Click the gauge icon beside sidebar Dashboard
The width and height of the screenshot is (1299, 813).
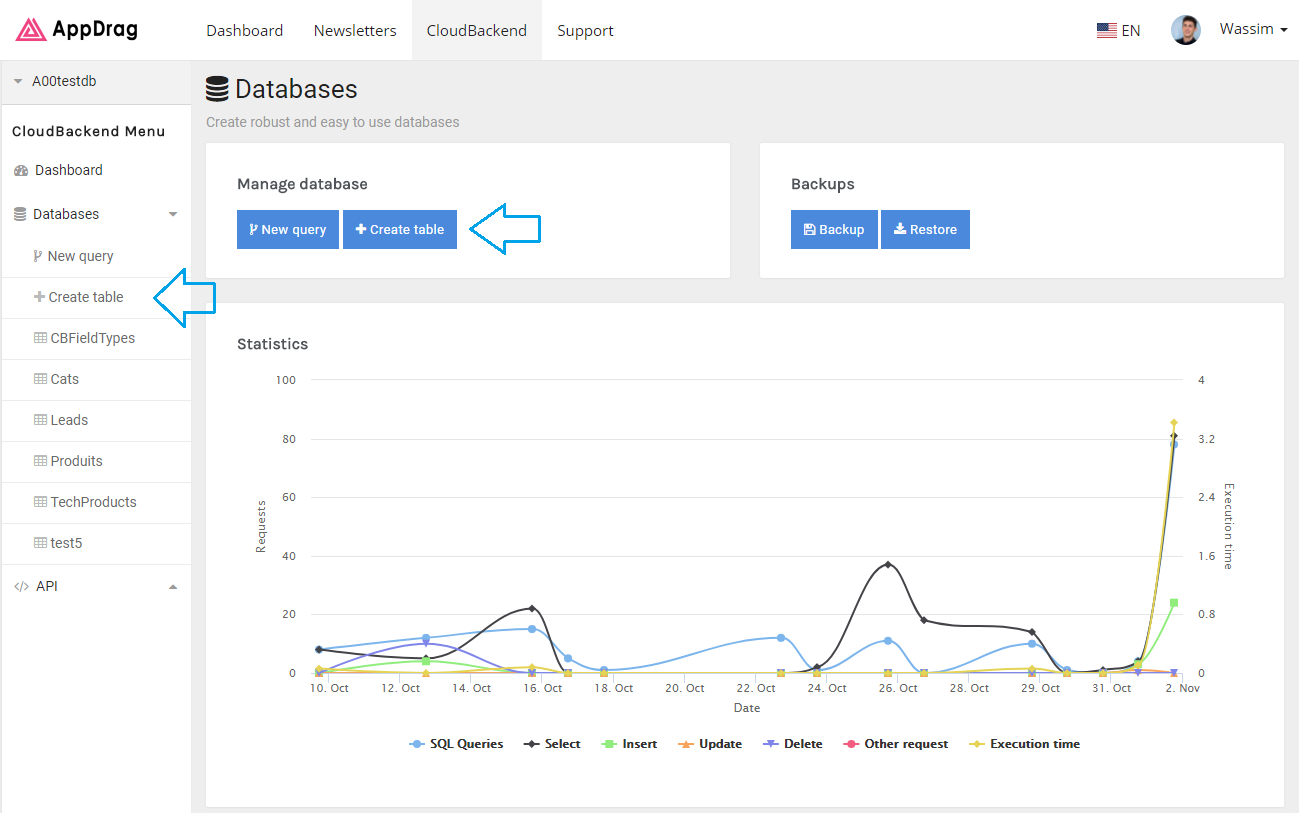point(21,171)
